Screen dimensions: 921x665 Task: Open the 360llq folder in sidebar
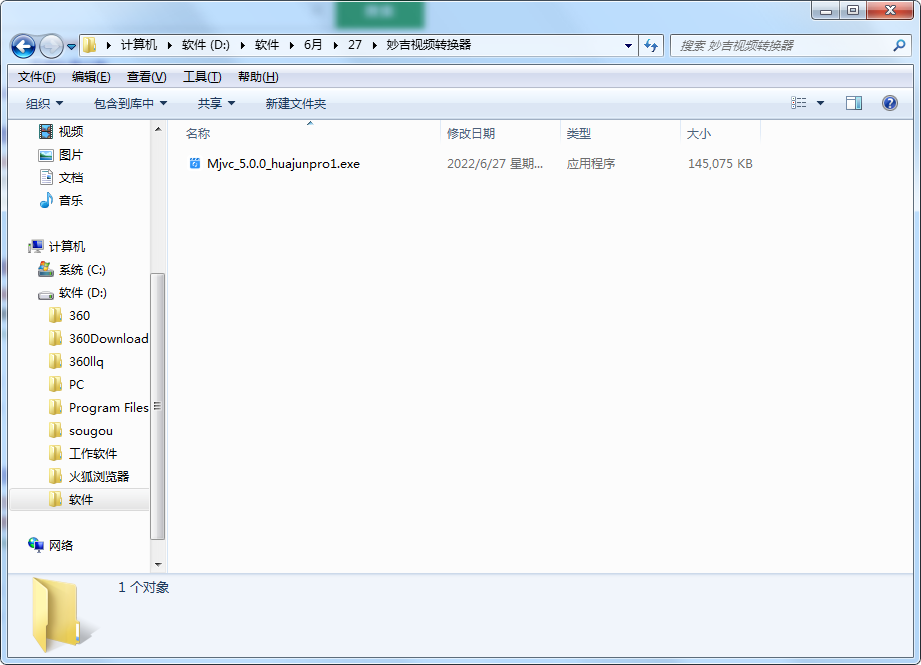point(76,361)
